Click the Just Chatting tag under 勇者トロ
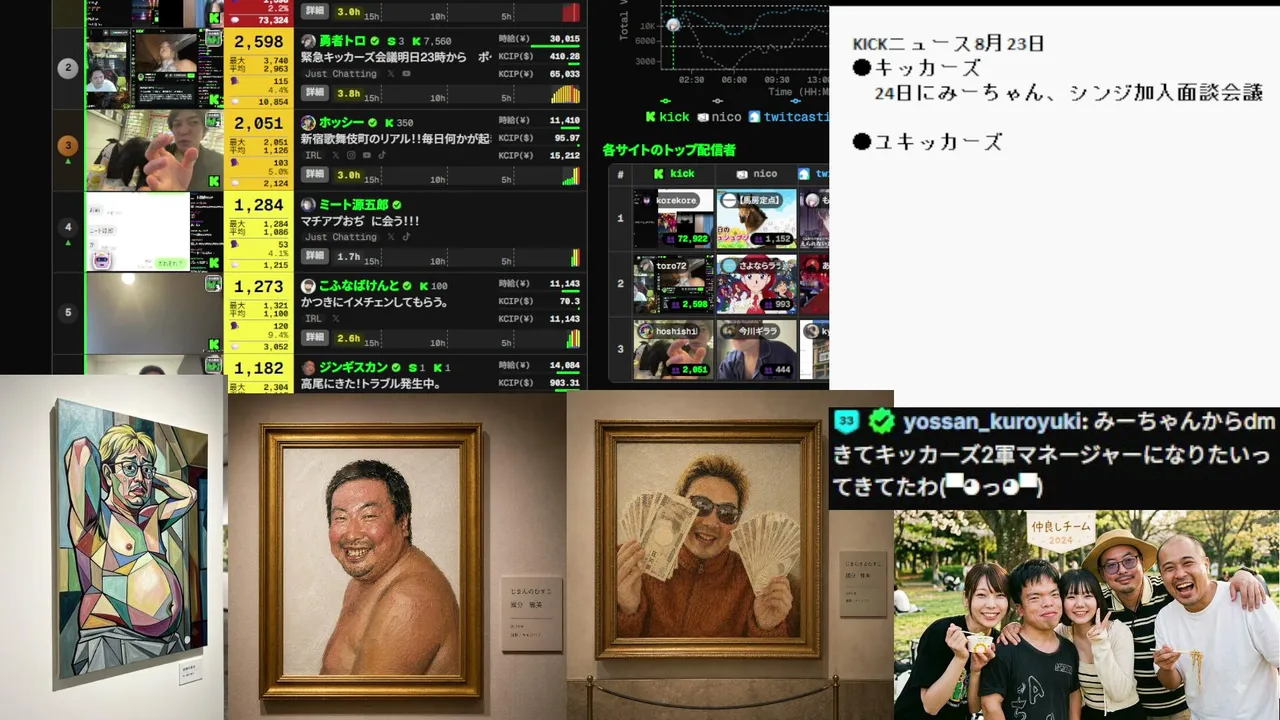This screenshot has height=720, width=1280. pyautogui.click(x=341, y=74)
